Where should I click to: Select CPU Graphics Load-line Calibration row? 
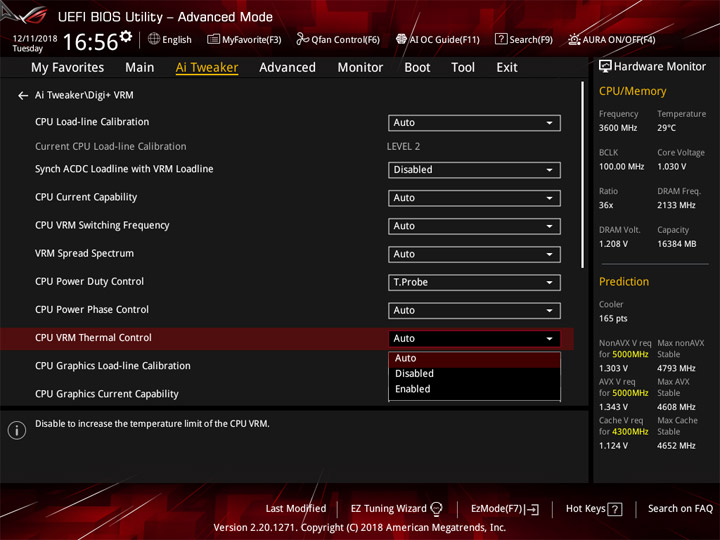click(112, 366)
